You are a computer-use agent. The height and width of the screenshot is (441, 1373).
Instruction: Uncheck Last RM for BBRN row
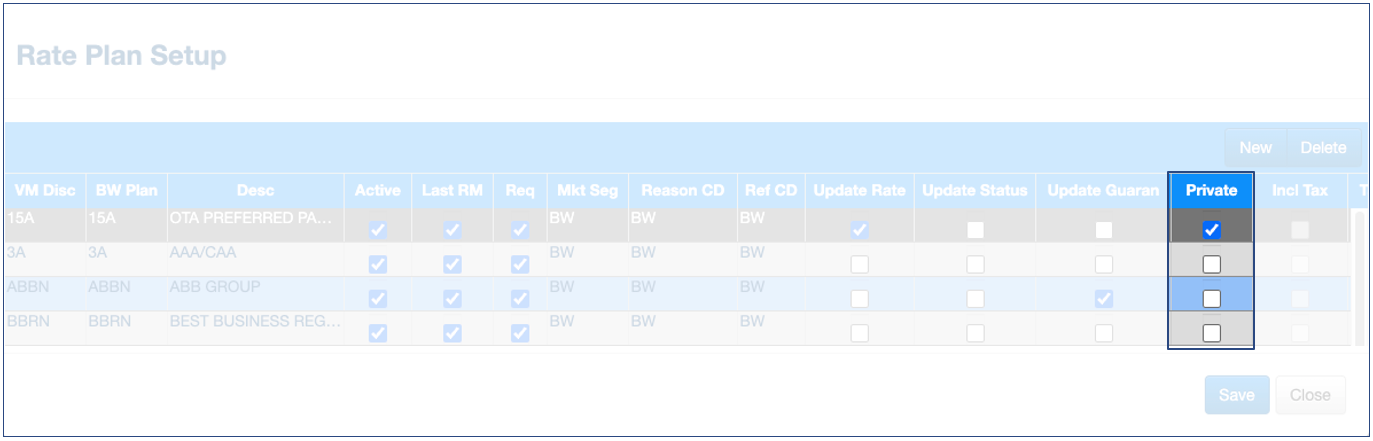[x=452, y=333]
